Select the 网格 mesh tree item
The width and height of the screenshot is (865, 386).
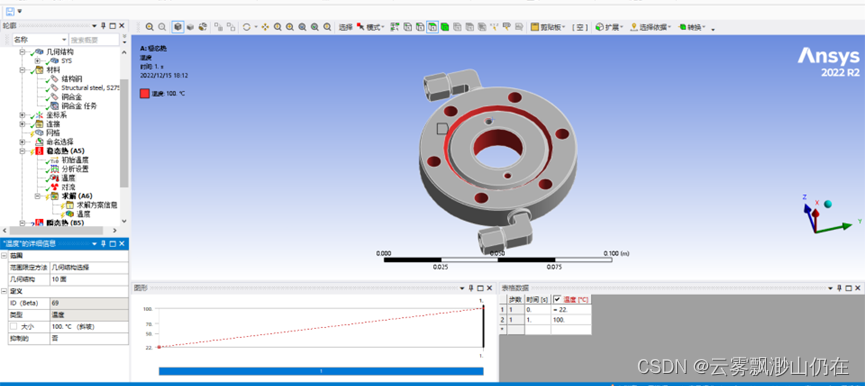(52, 133)
